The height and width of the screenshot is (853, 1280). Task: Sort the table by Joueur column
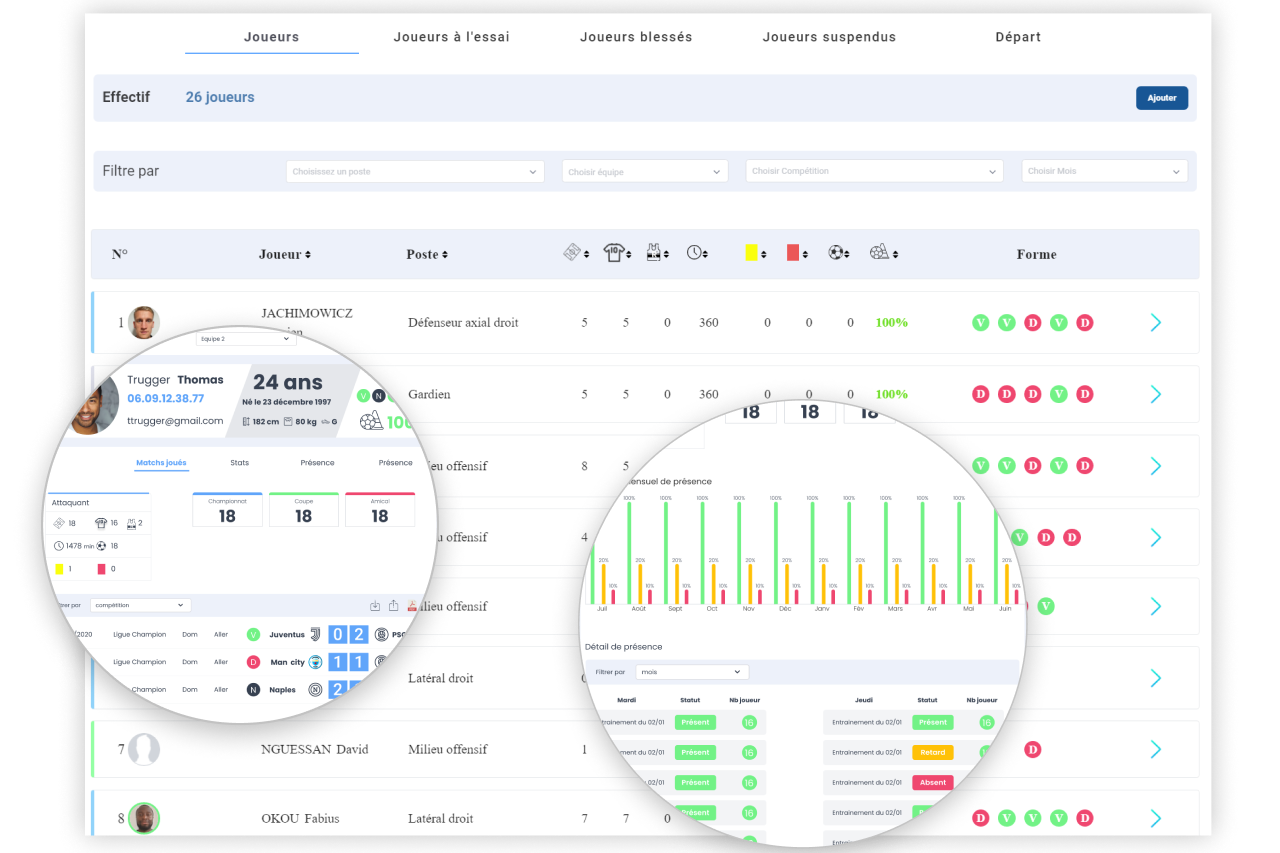[285, 255]
